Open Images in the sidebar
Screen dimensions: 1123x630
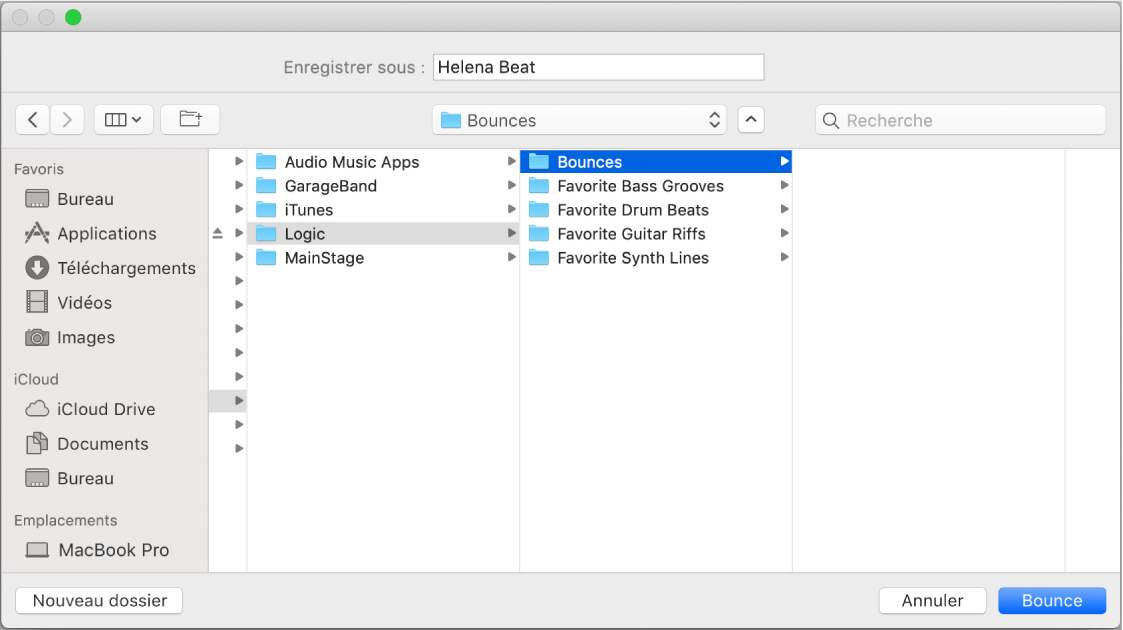pyautogui.click(x=85, y=338)
